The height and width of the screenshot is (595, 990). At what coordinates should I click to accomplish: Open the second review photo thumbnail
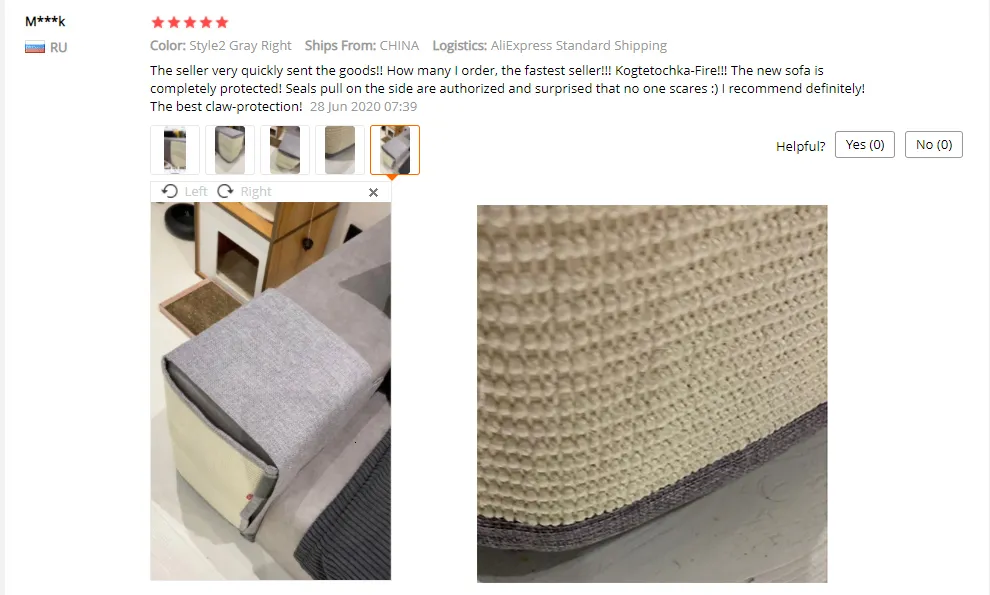(230, 150)
